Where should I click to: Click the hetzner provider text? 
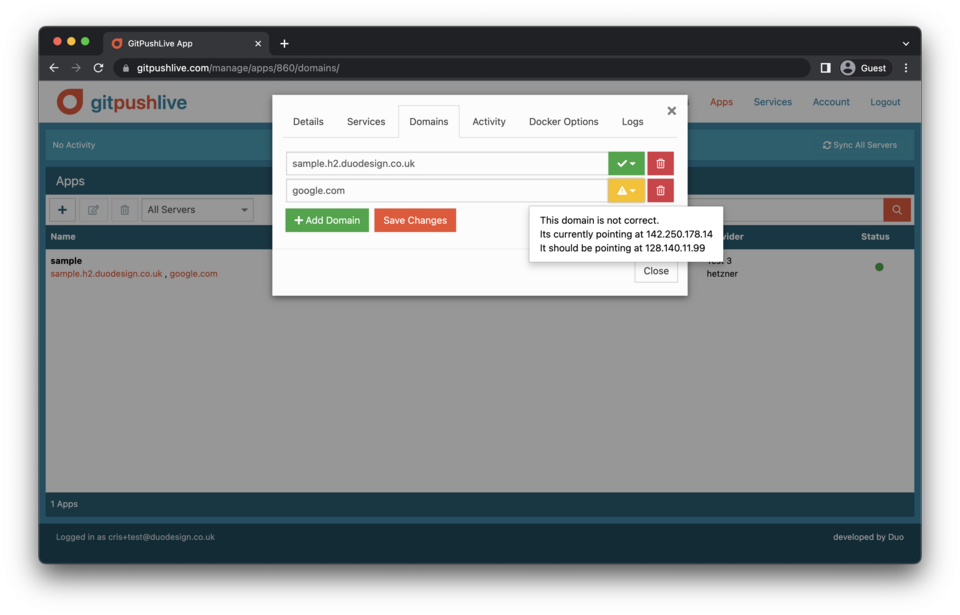pos(722,274)
